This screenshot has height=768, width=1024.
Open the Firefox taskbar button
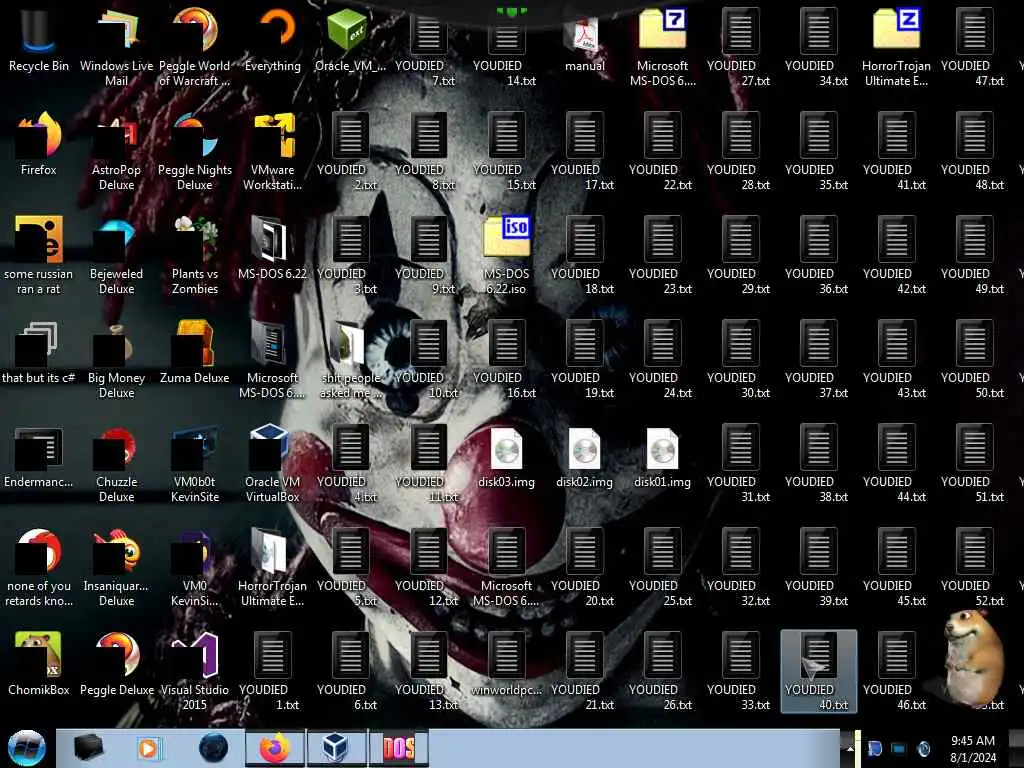[275, 748]
